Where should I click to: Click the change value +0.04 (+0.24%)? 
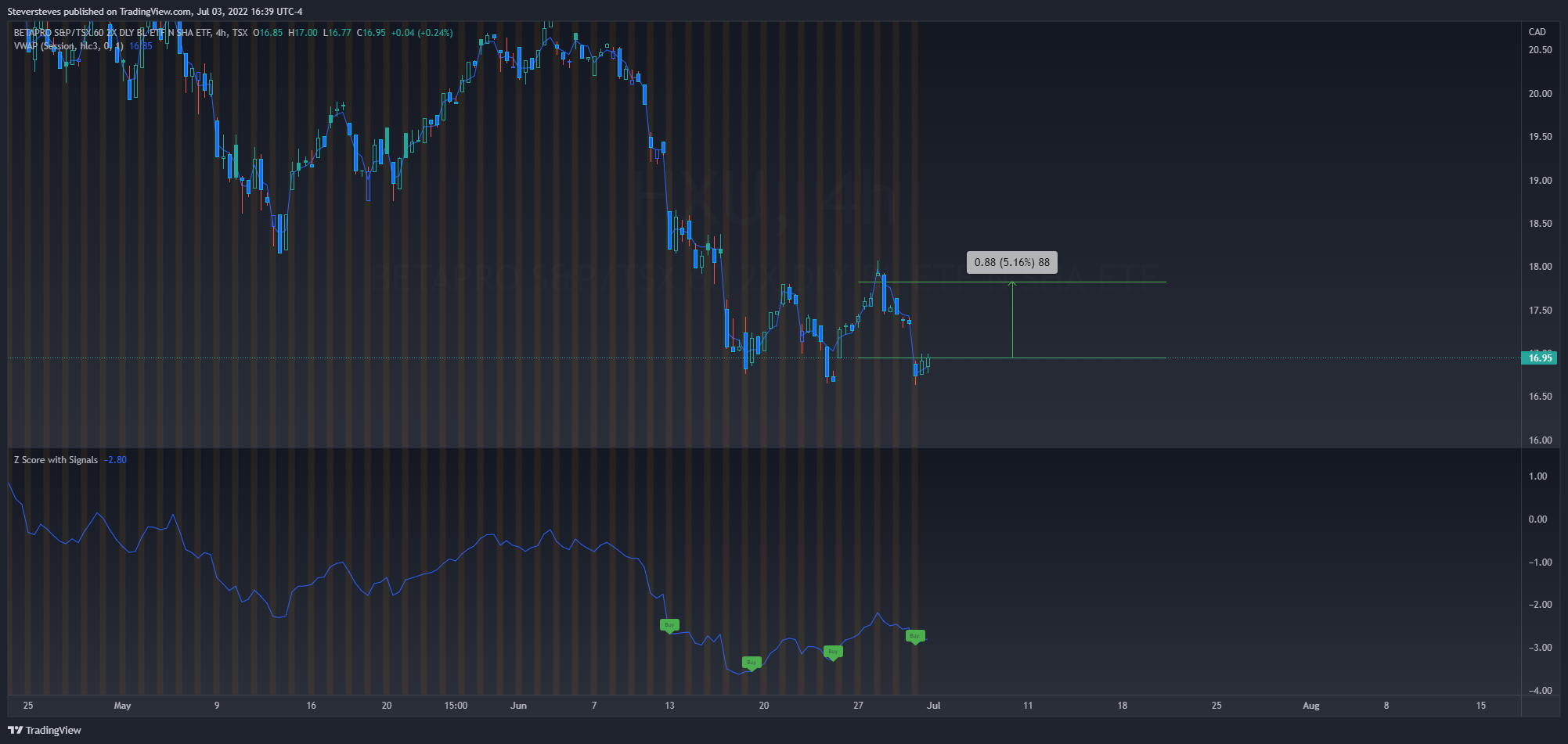point(422,33)
